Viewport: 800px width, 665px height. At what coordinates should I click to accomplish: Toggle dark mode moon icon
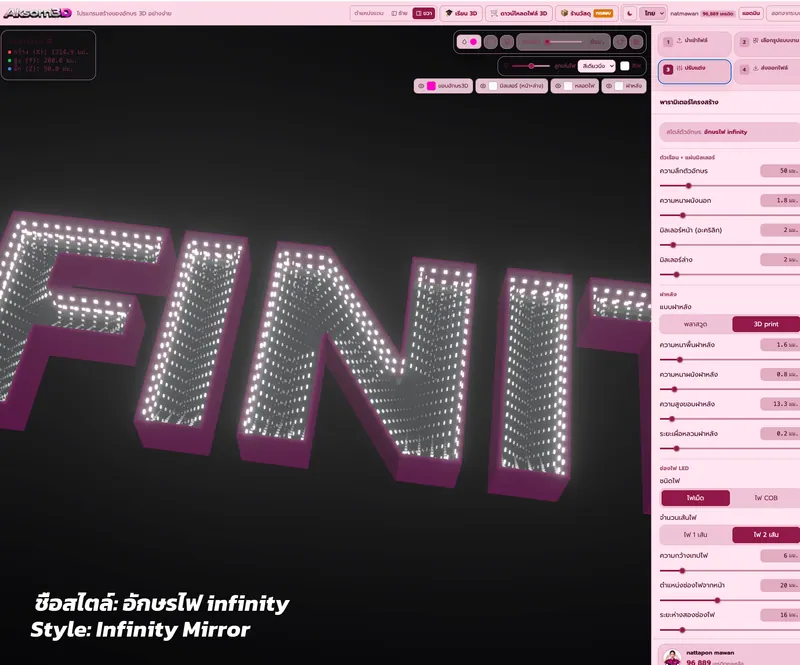pyautogui.click(x=629, y=13)
